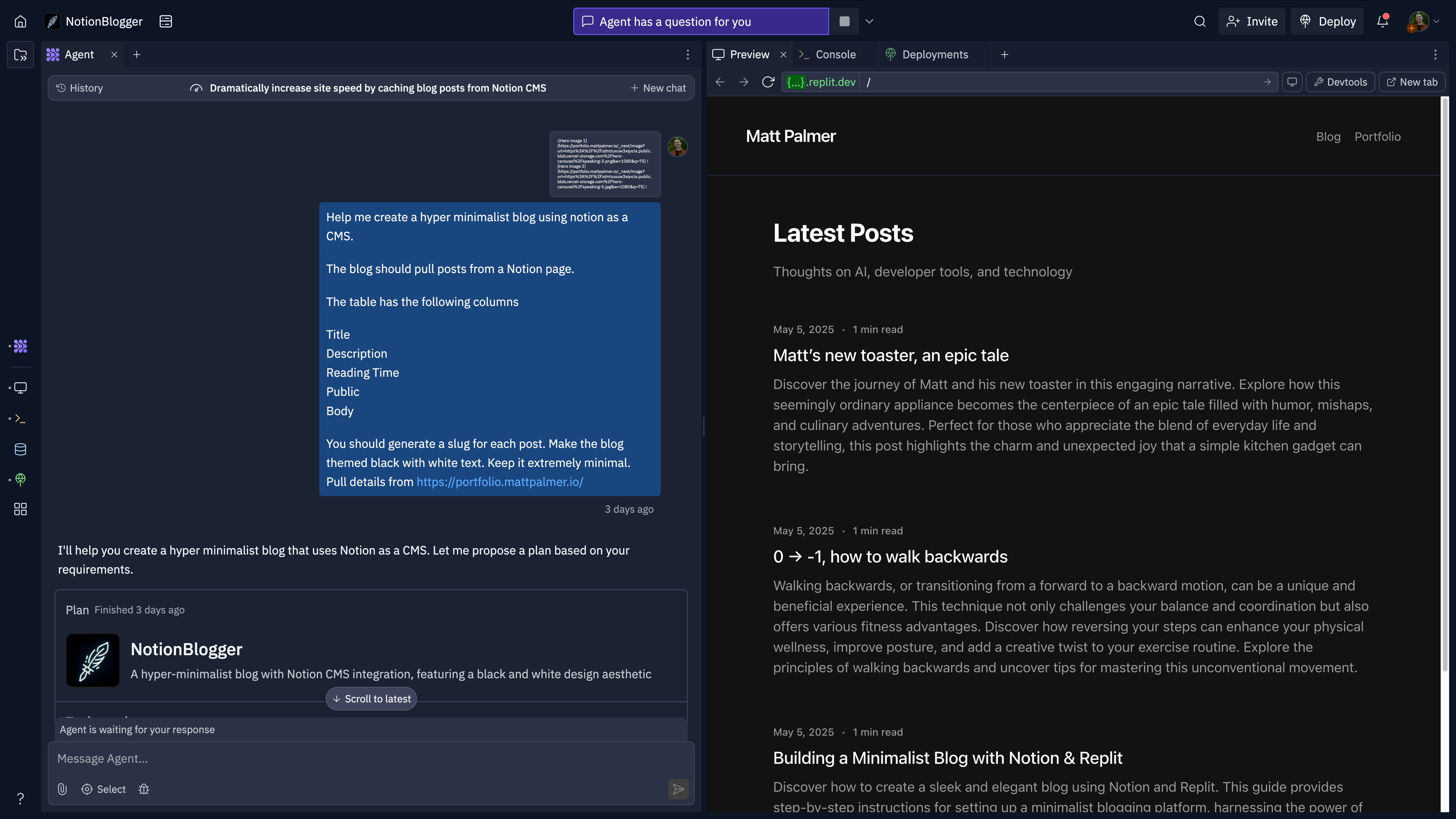Screen dimensions: 1456x819
Task: Click the Deploy button
Action: point(1327,22)
